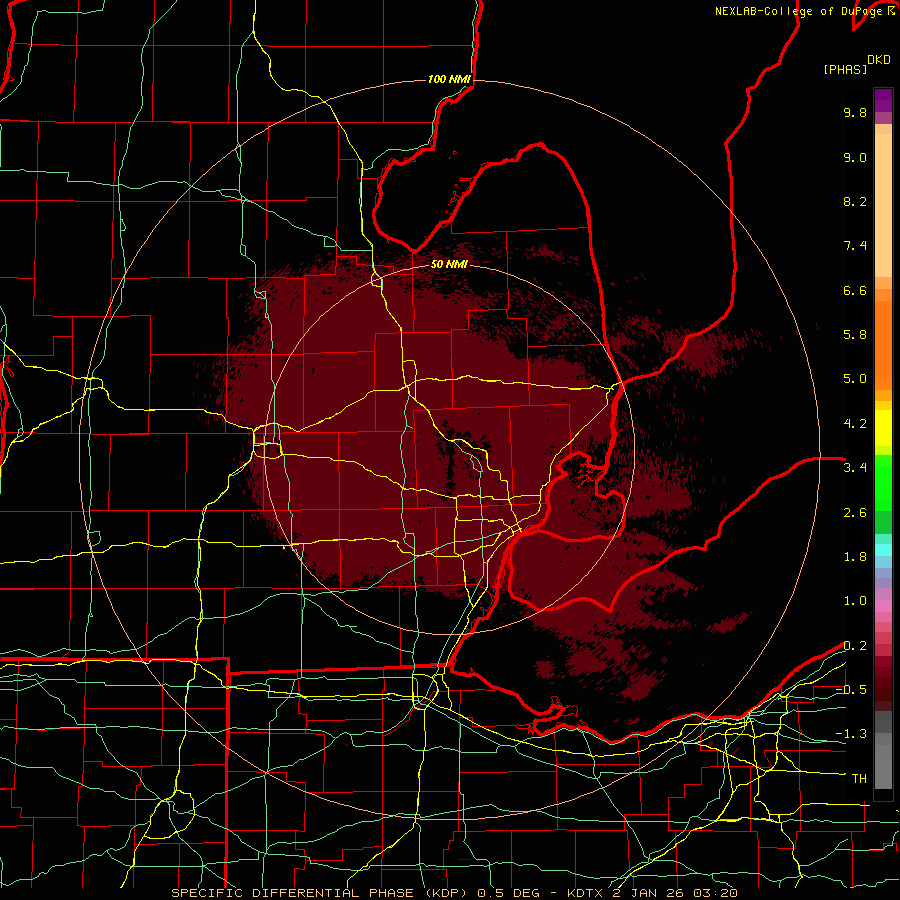Viewport: 900px width, 900px height.
Task: Click the -1.3 scale value
Action: pos(851,734)
